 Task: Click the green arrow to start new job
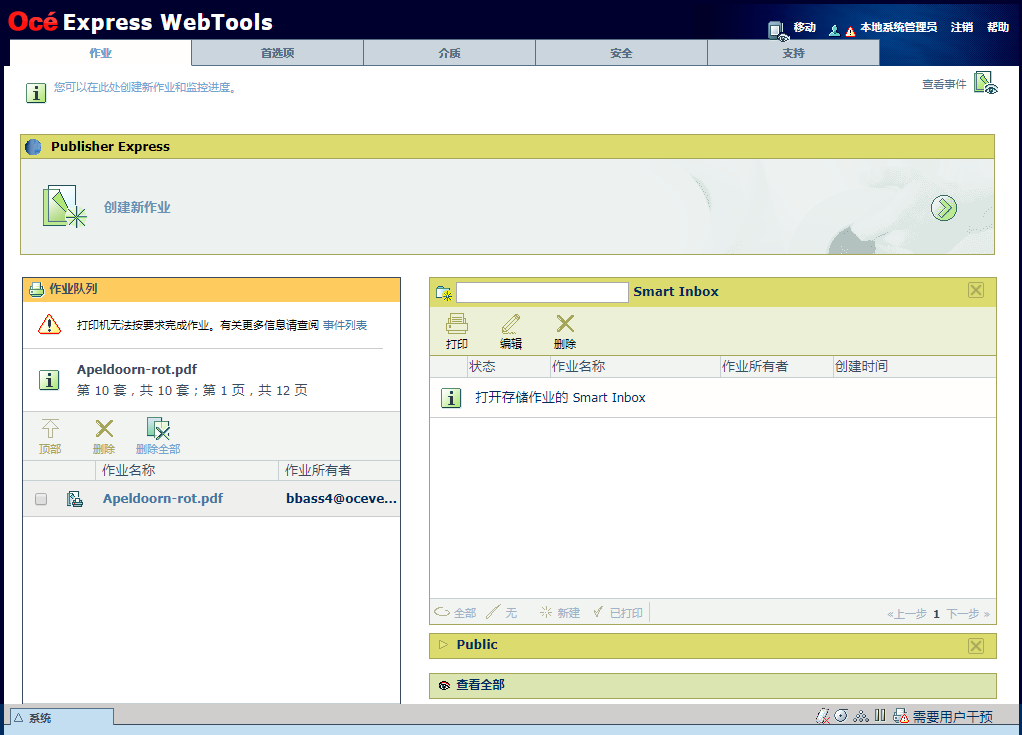click(x=943, y=208)
